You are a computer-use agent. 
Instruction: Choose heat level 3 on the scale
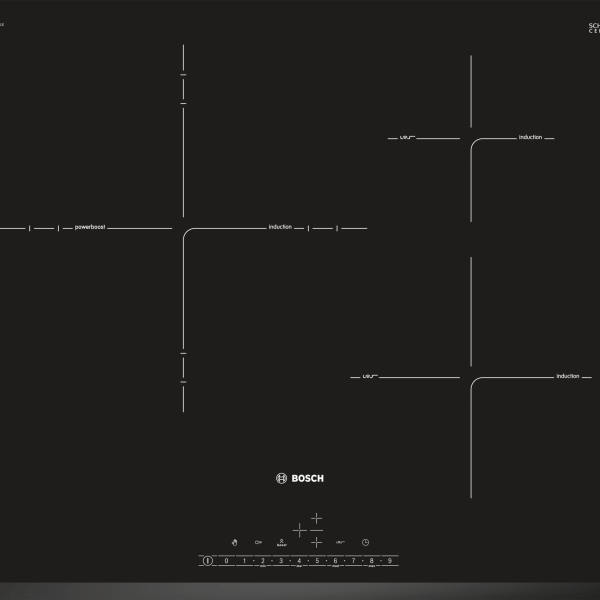tap(281, 561)
